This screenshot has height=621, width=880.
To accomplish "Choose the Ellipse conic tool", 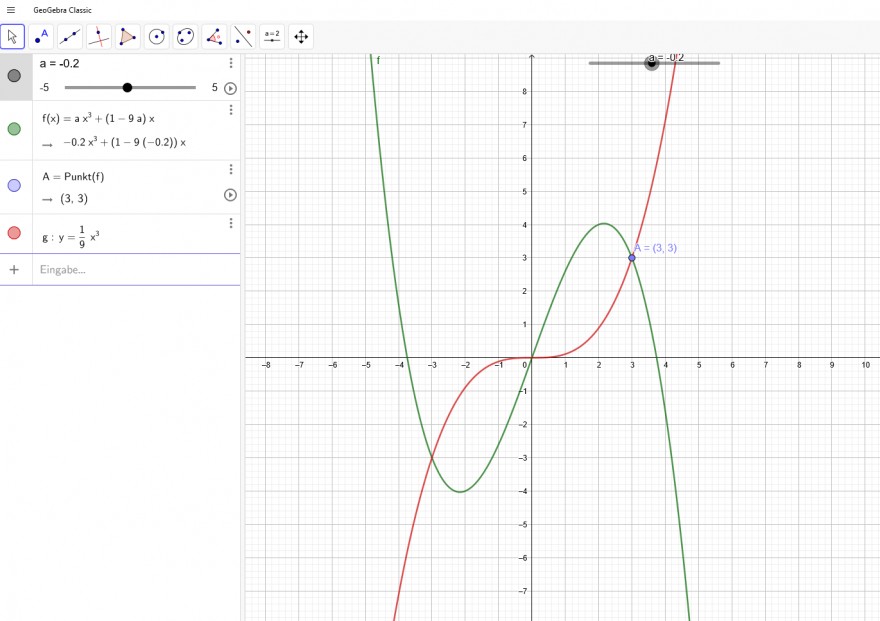I will [x=185, y=37].
